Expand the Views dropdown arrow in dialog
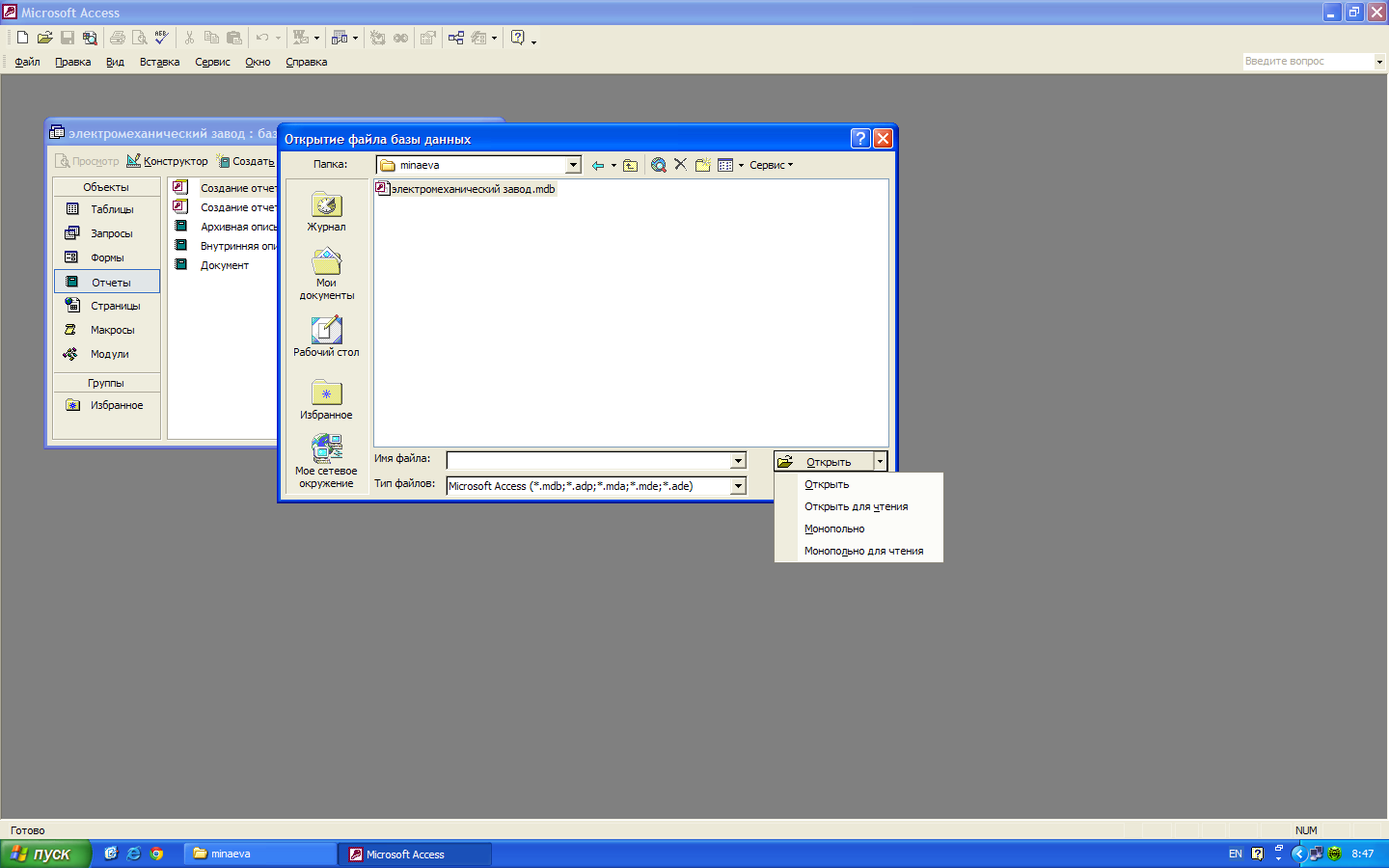Screen dimensions: 1389x868 tap(741, 165)
